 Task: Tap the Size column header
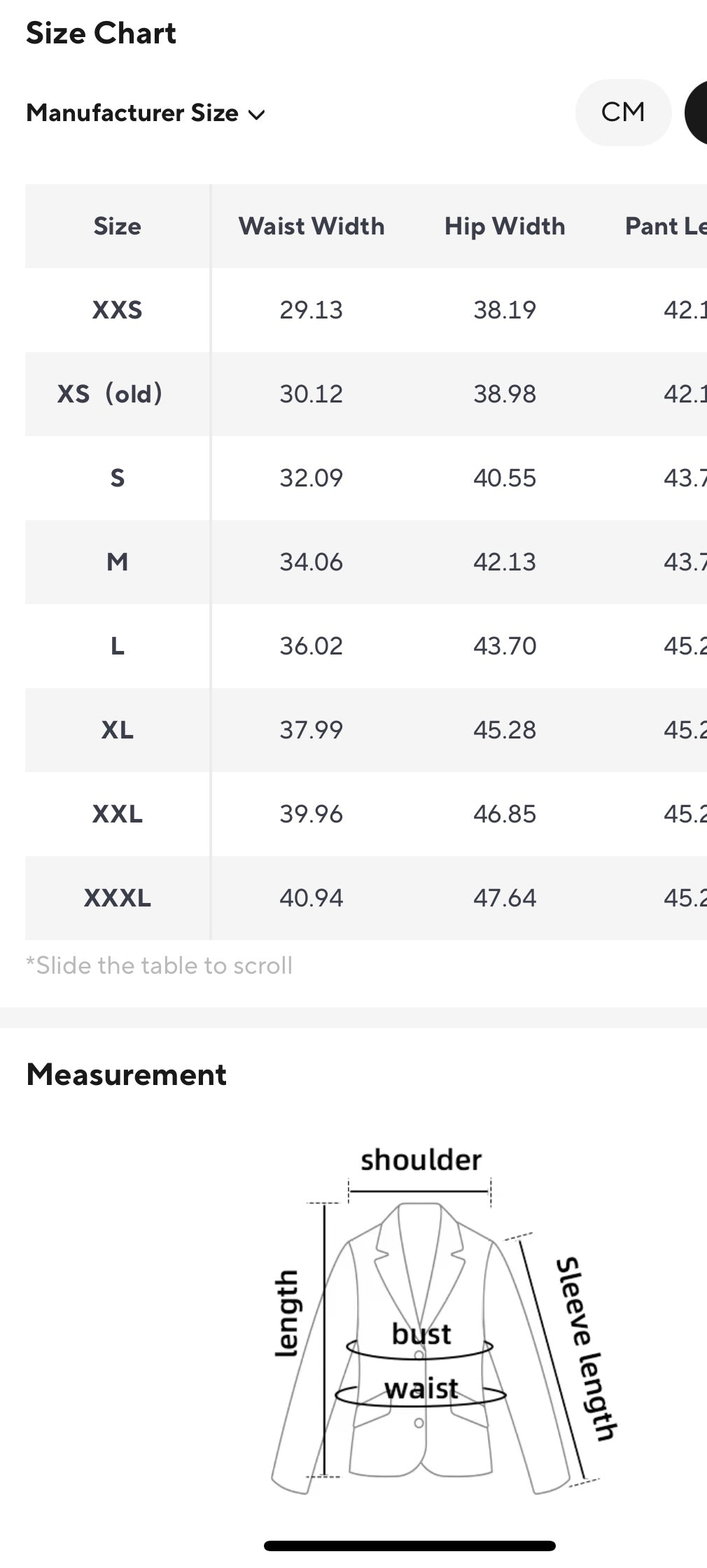[118, 226]
